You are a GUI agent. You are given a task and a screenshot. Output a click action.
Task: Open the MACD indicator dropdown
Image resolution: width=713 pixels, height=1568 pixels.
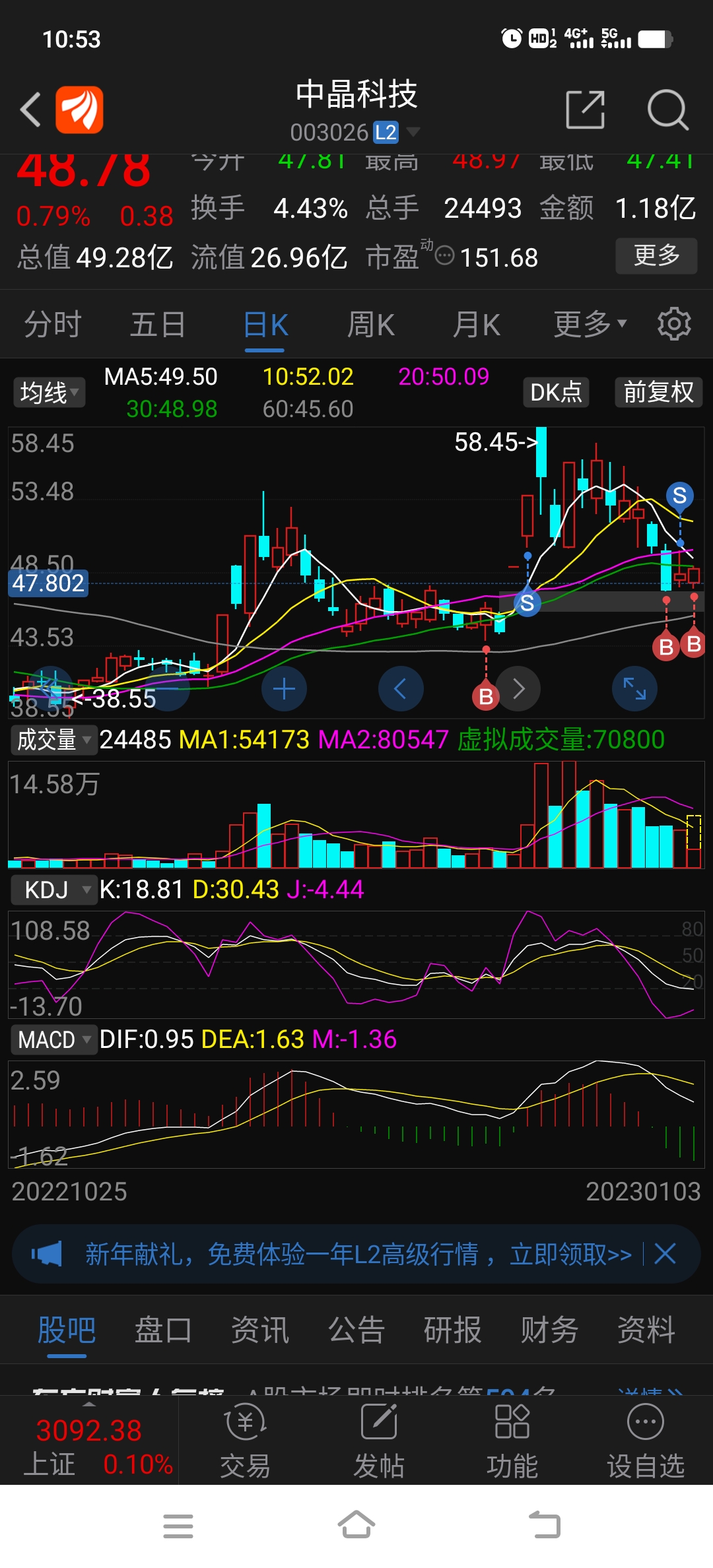pos(53,1039)
